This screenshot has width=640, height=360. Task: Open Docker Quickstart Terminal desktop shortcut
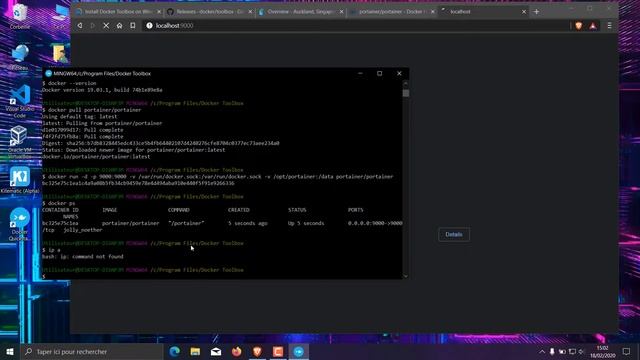pyautogui.click(x=20, y=224)
